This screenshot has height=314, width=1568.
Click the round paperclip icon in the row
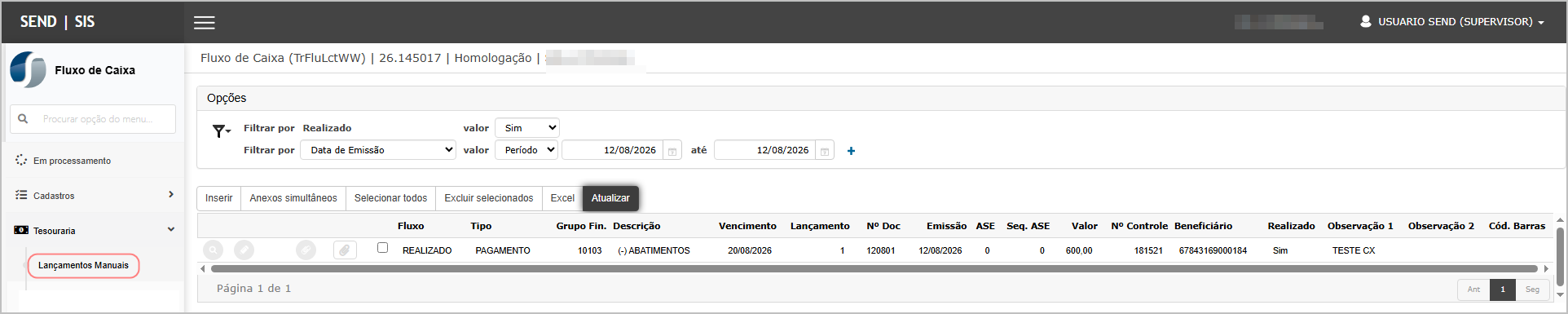coord(306,250)
